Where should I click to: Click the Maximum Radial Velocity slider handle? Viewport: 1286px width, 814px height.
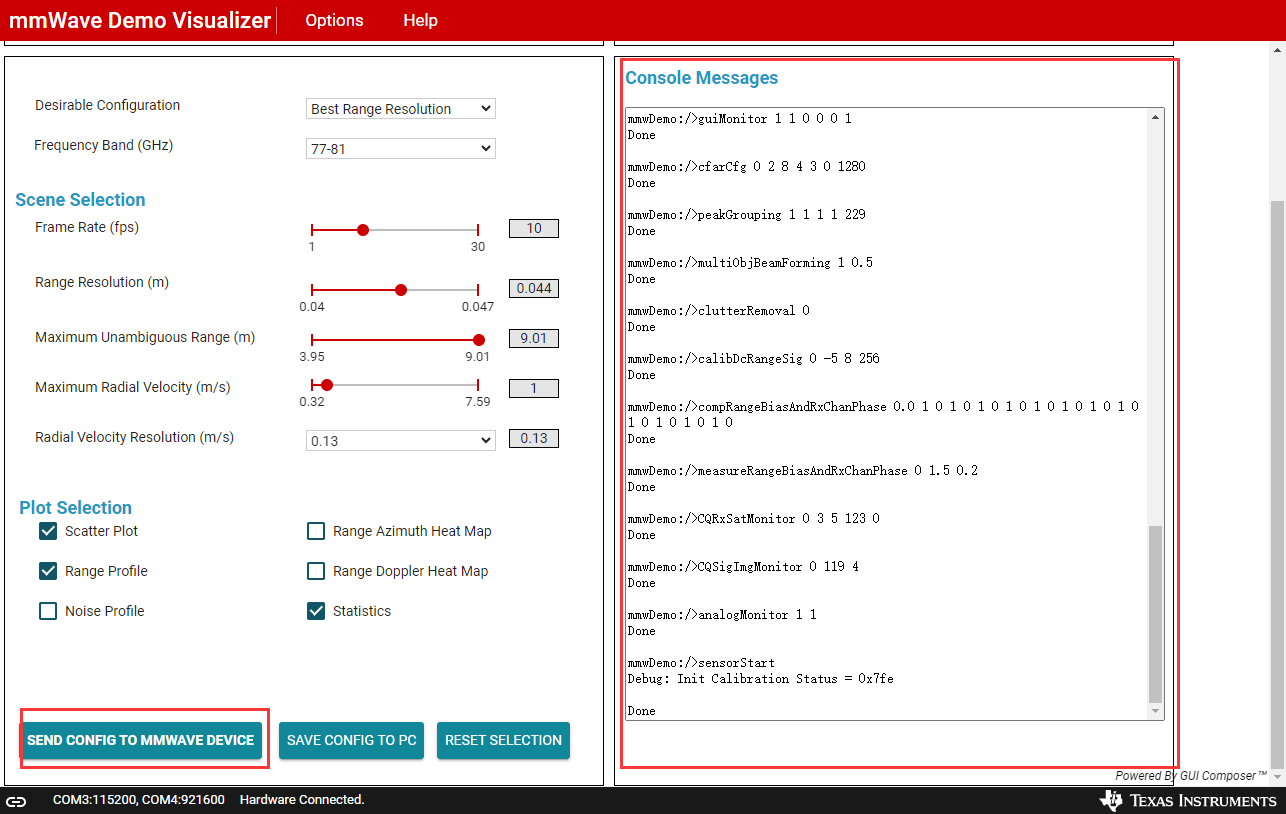click(x=327, y=385)
